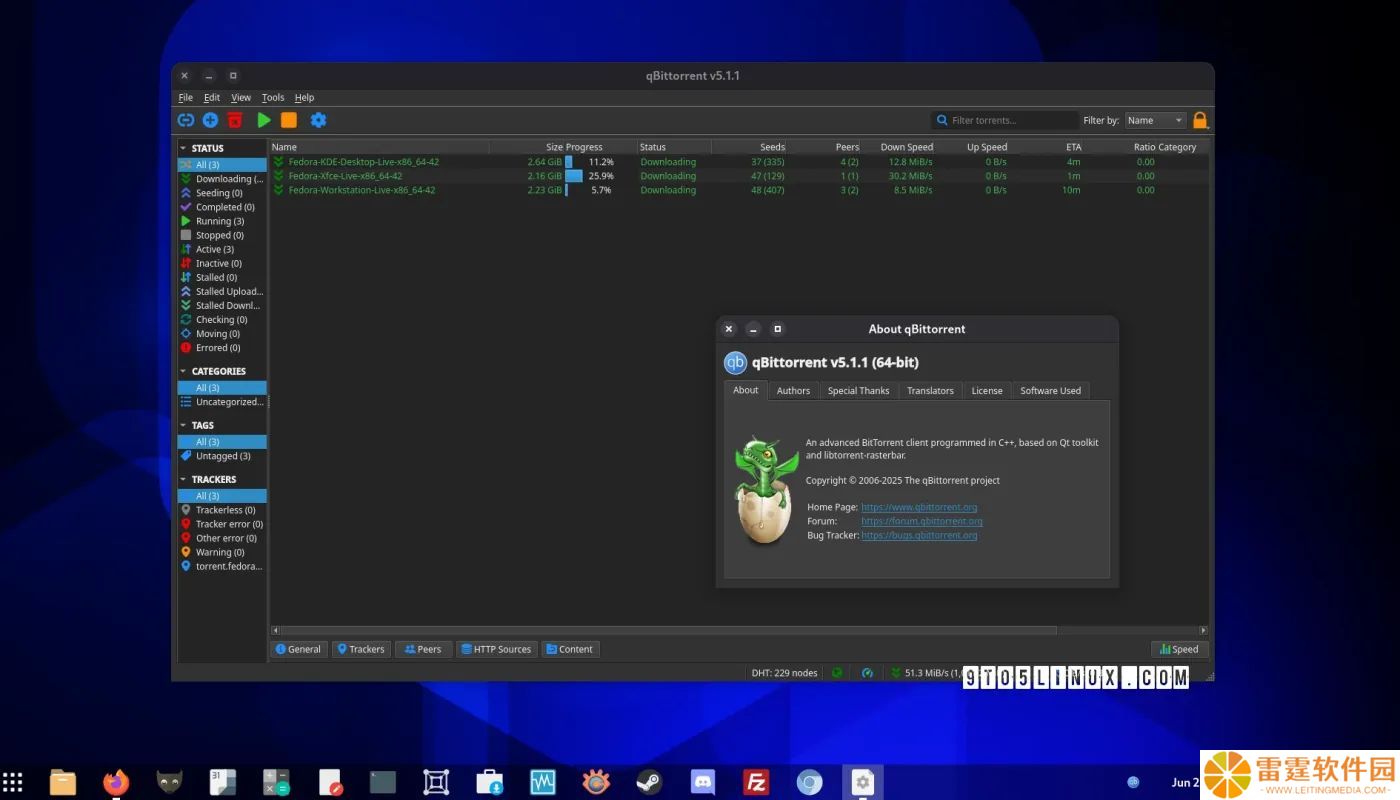The height and width of the screenshot is (800, 1400).
Task: Filter by Active (3) status
Action: pos(222,249)
